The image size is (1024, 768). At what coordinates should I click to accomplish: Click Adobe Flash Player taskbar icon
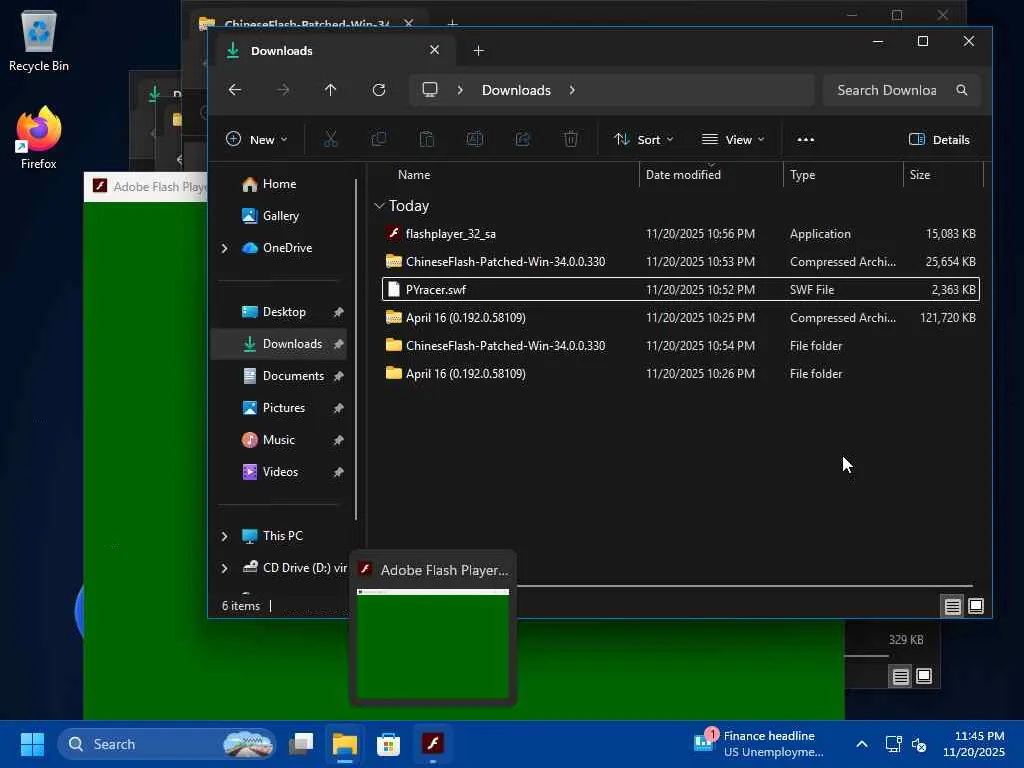pyautogui.click(x=432, y=744)
